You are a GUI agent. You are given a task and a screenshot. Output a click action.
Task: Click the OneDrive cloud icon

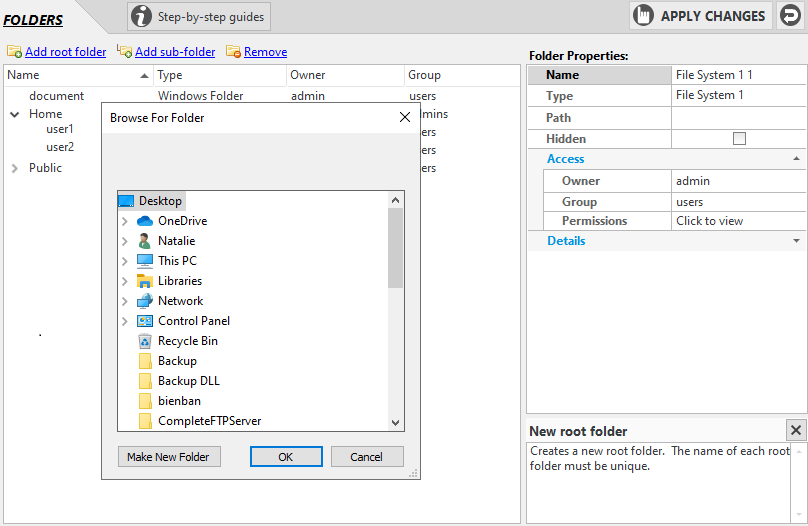pos(145,221)
